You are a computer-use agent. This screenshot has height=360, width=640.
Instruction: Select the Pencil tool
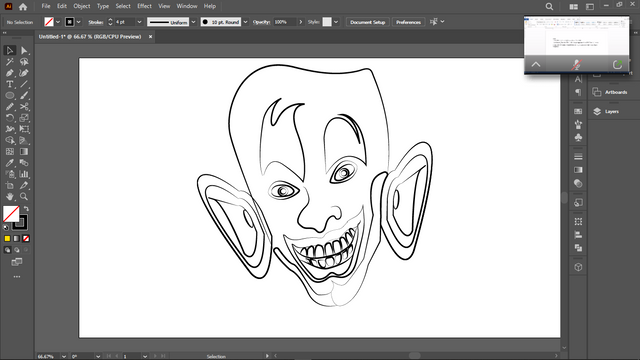10,107
